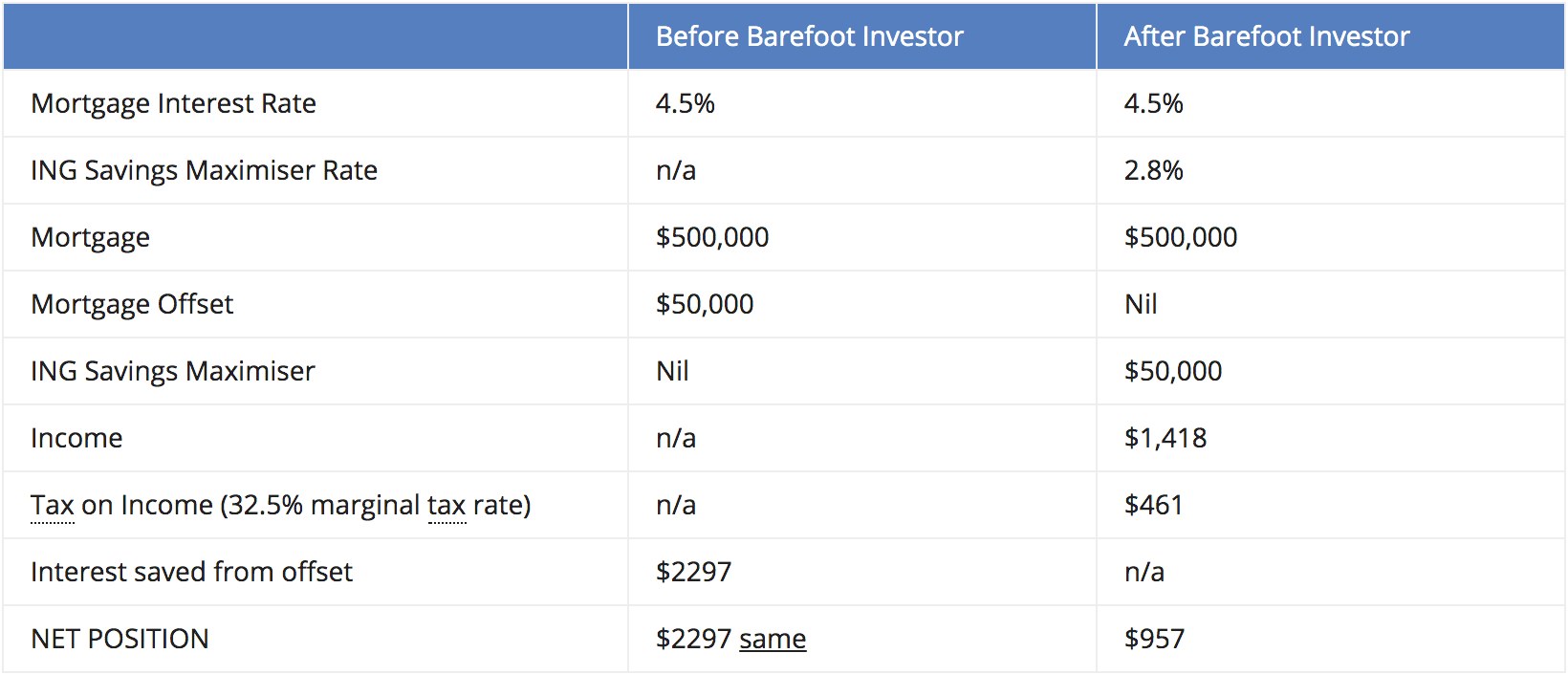This screenshot has width=1568, height=675.
Task: Select the "ING Savings Maximiser Rate" label
Action: (x=204, y=170)
